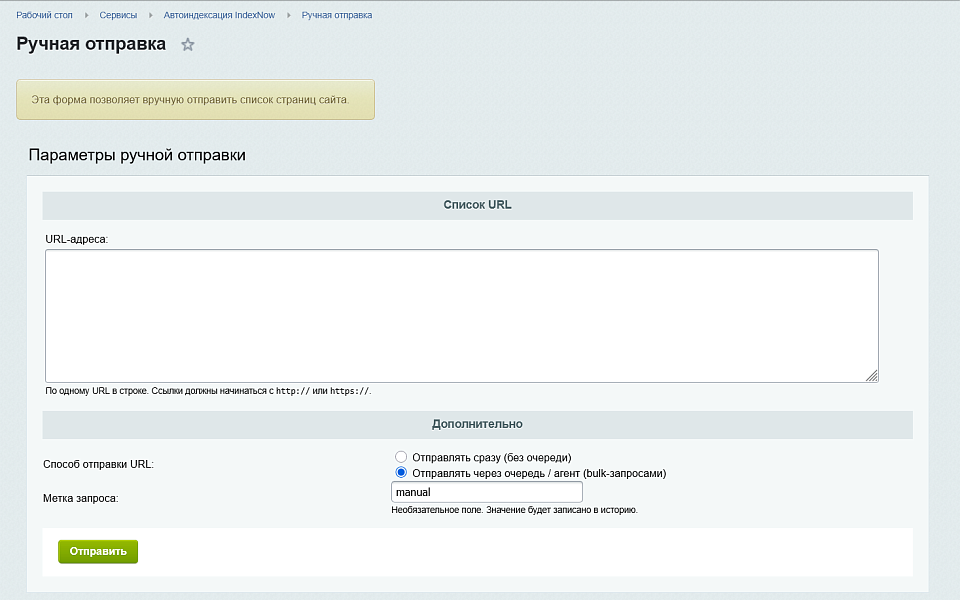
Task: Click 'Ручная отправка' breadcrumb item
Action: coord(336,16)
